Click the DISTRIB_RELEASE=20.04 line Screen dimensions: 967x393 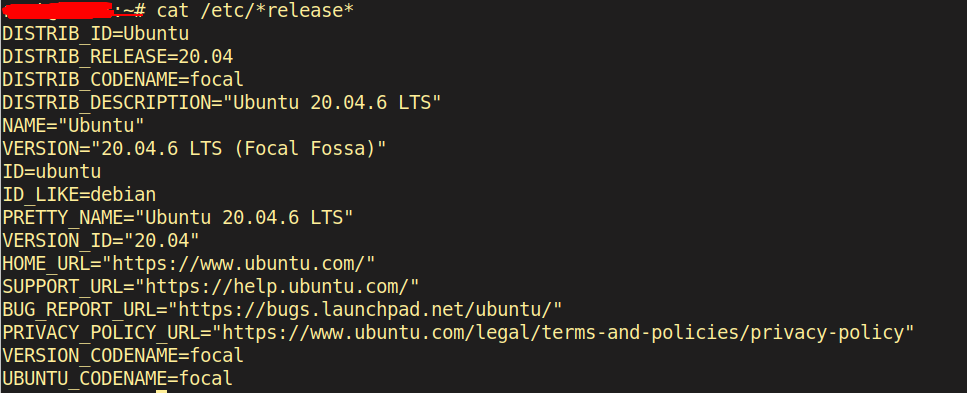(x=118, y=57)
